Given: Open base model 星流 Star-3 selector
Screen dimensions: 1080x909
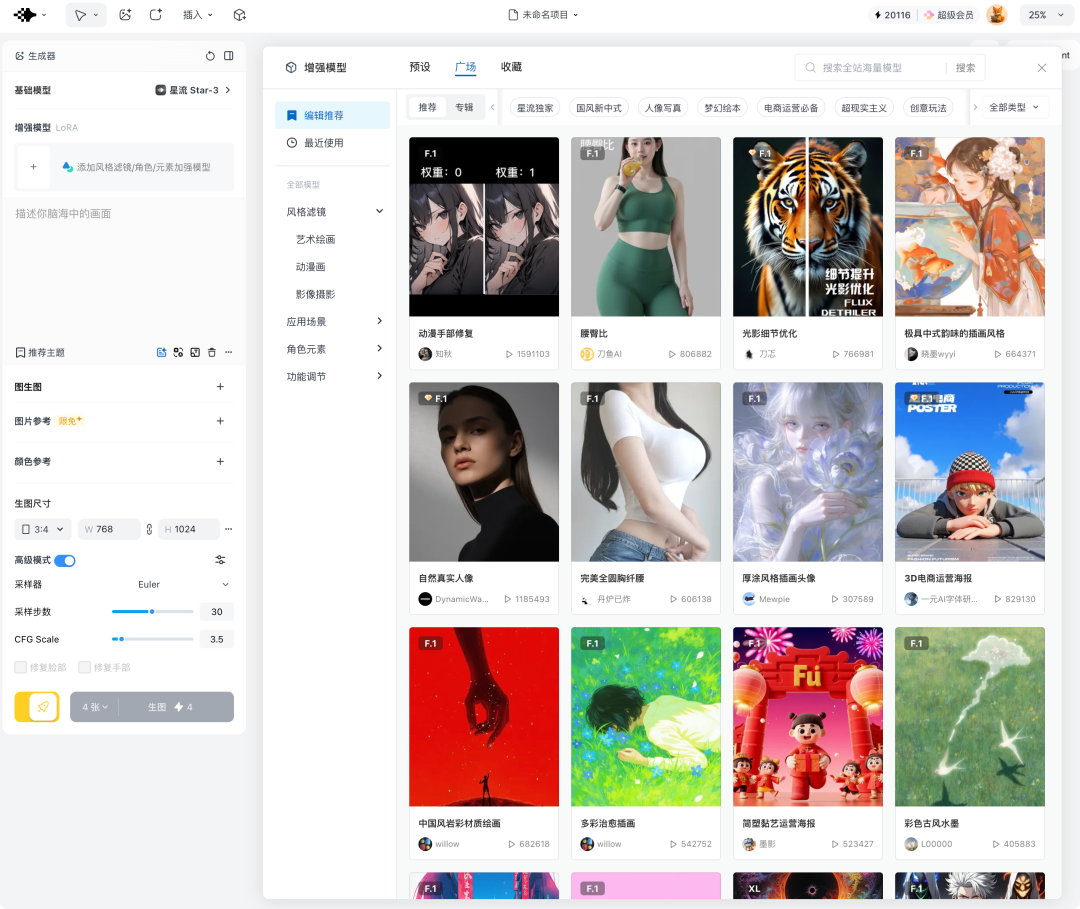Looking at the screenshot, I should pos(193,90).
